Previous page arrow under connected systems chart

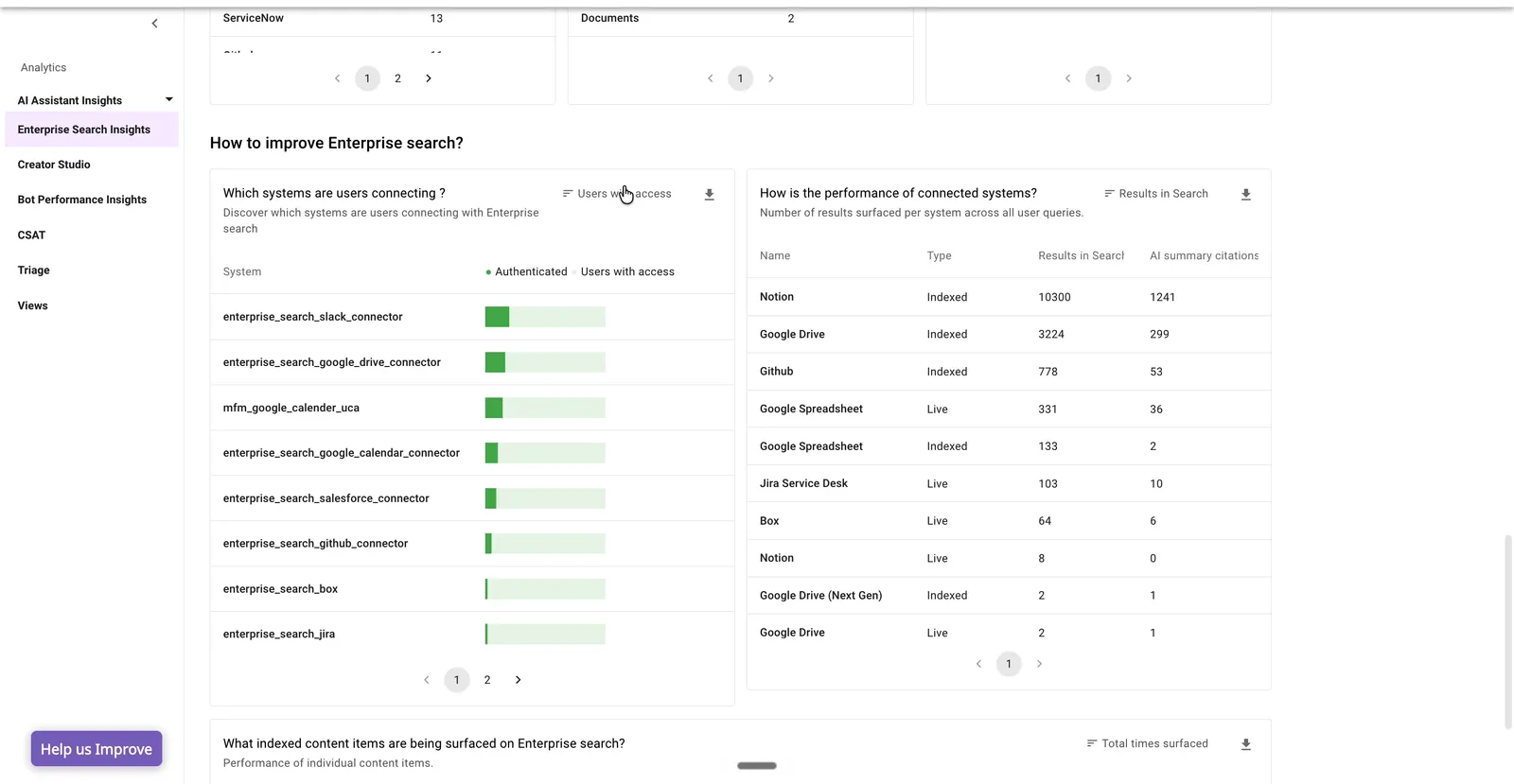[427, 680]
